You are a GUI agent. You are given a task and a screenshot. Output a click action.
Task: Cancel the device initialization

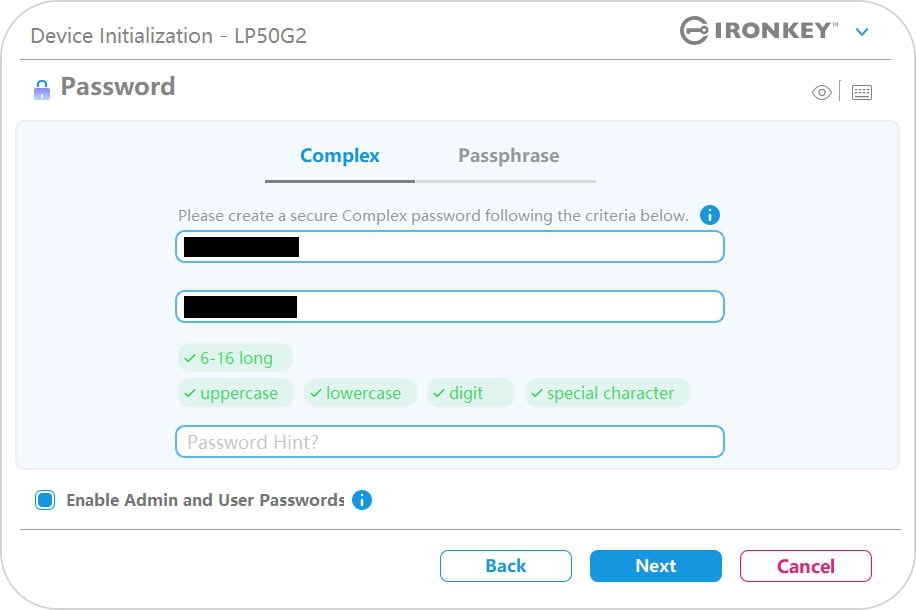pyautogui.click(x=805, y=566)
